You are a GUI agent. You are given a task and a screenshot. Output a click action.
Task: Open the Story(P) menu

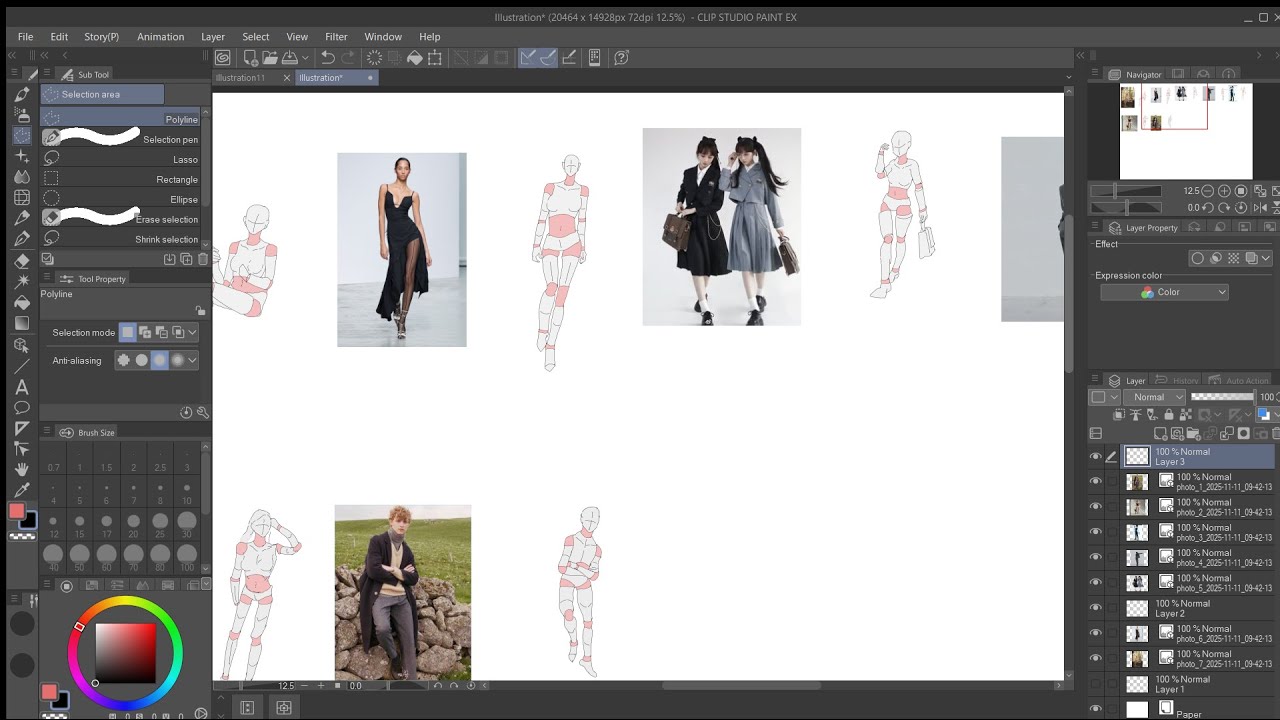coord(101,37)
